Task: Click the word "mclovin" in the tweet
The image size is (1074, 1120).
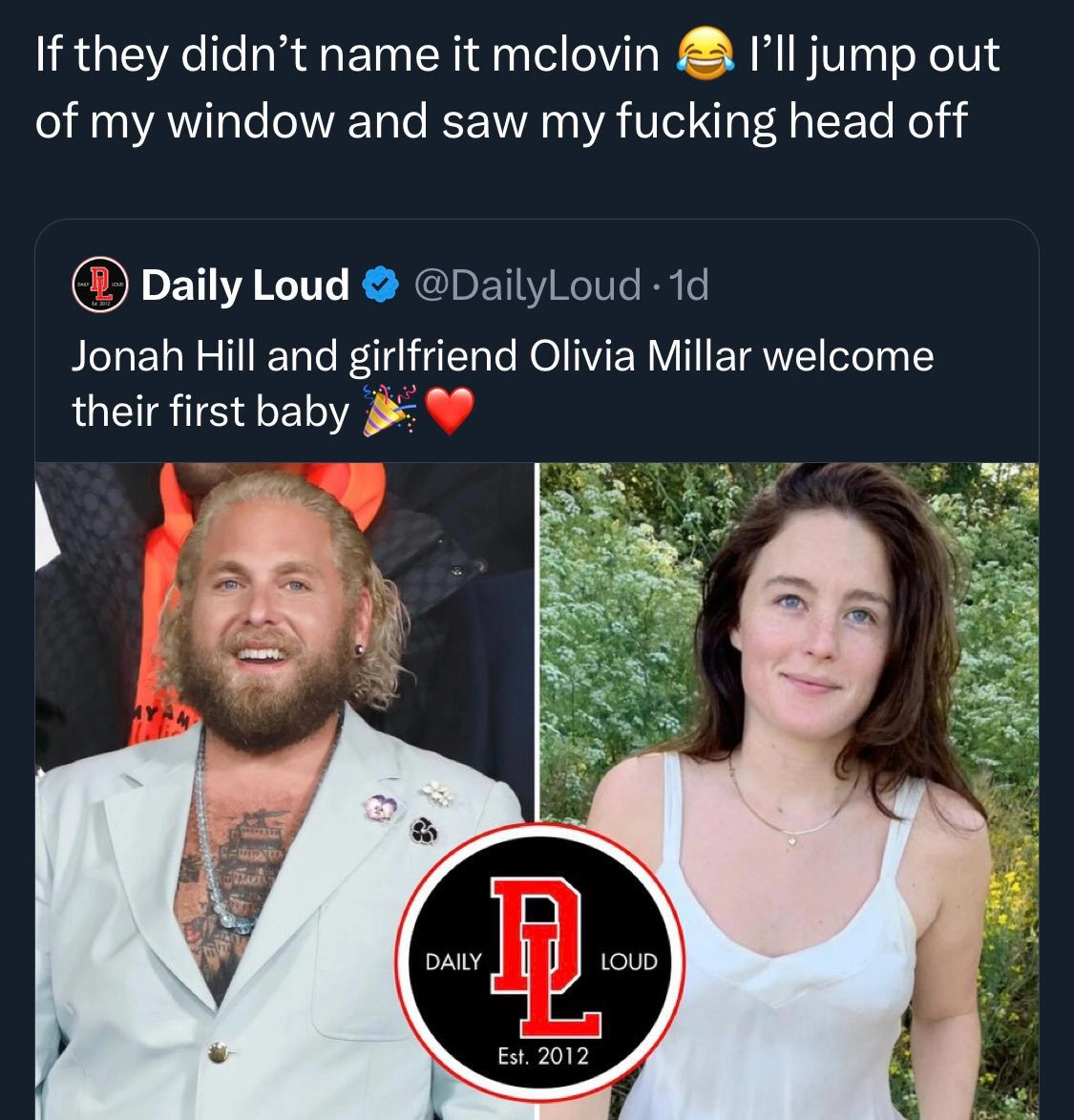Action: pyautogui.click(x=576, y=55)
